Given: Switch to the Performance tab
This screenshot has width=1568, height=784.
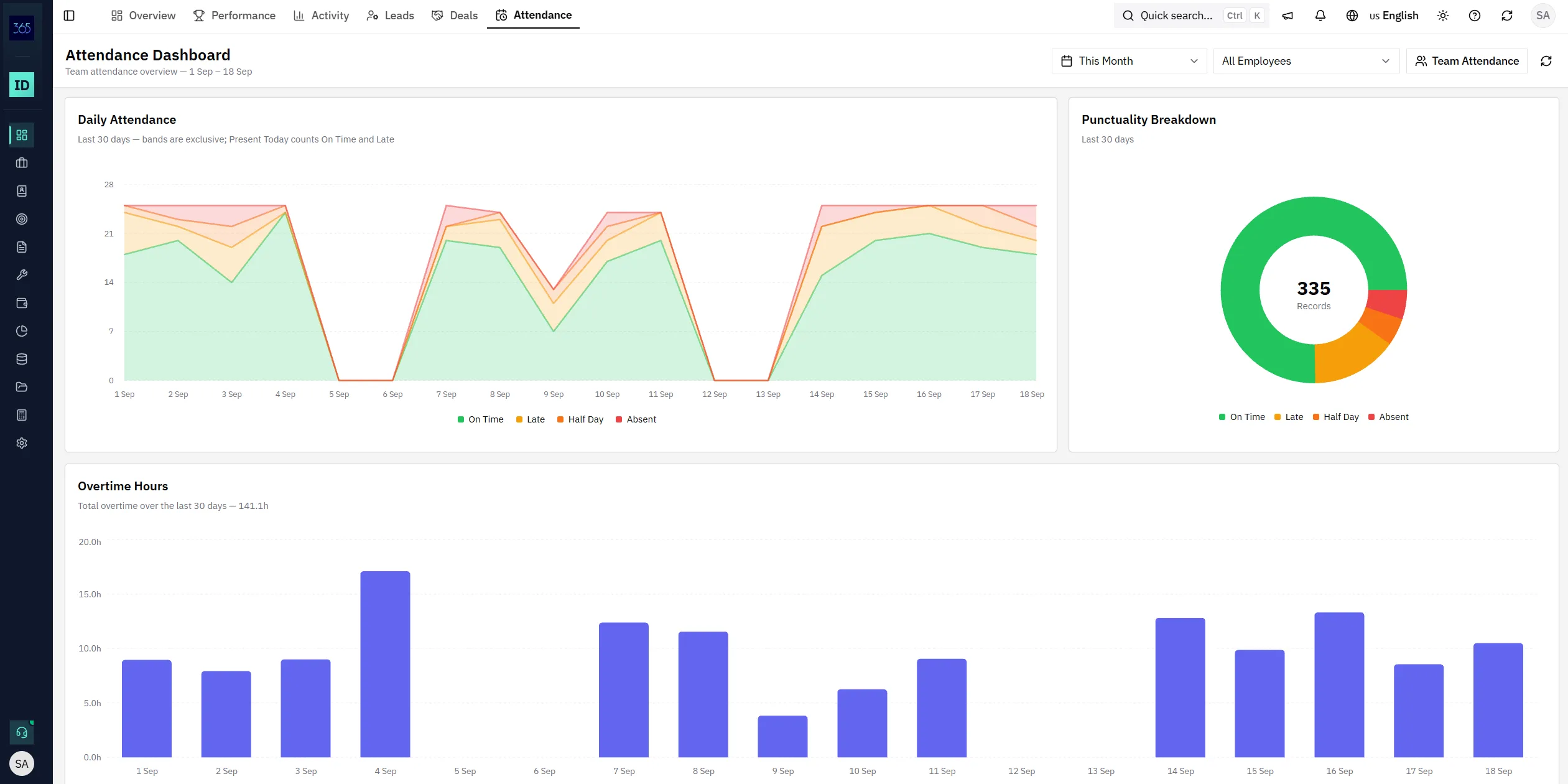Looking at the screenshot, I should click(234, 16).
